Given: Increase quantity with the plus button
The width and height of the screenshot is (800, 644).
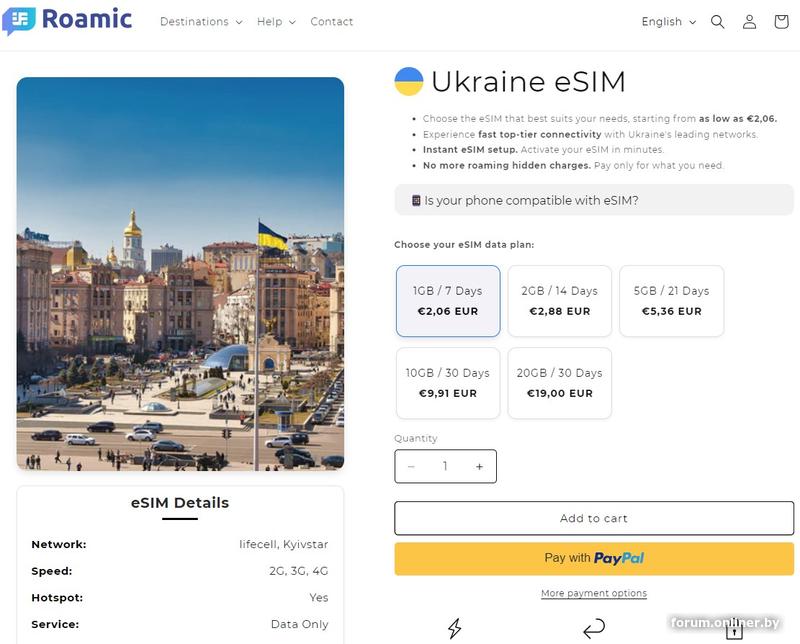Looking at the screenshot, I should click(479, 467).
